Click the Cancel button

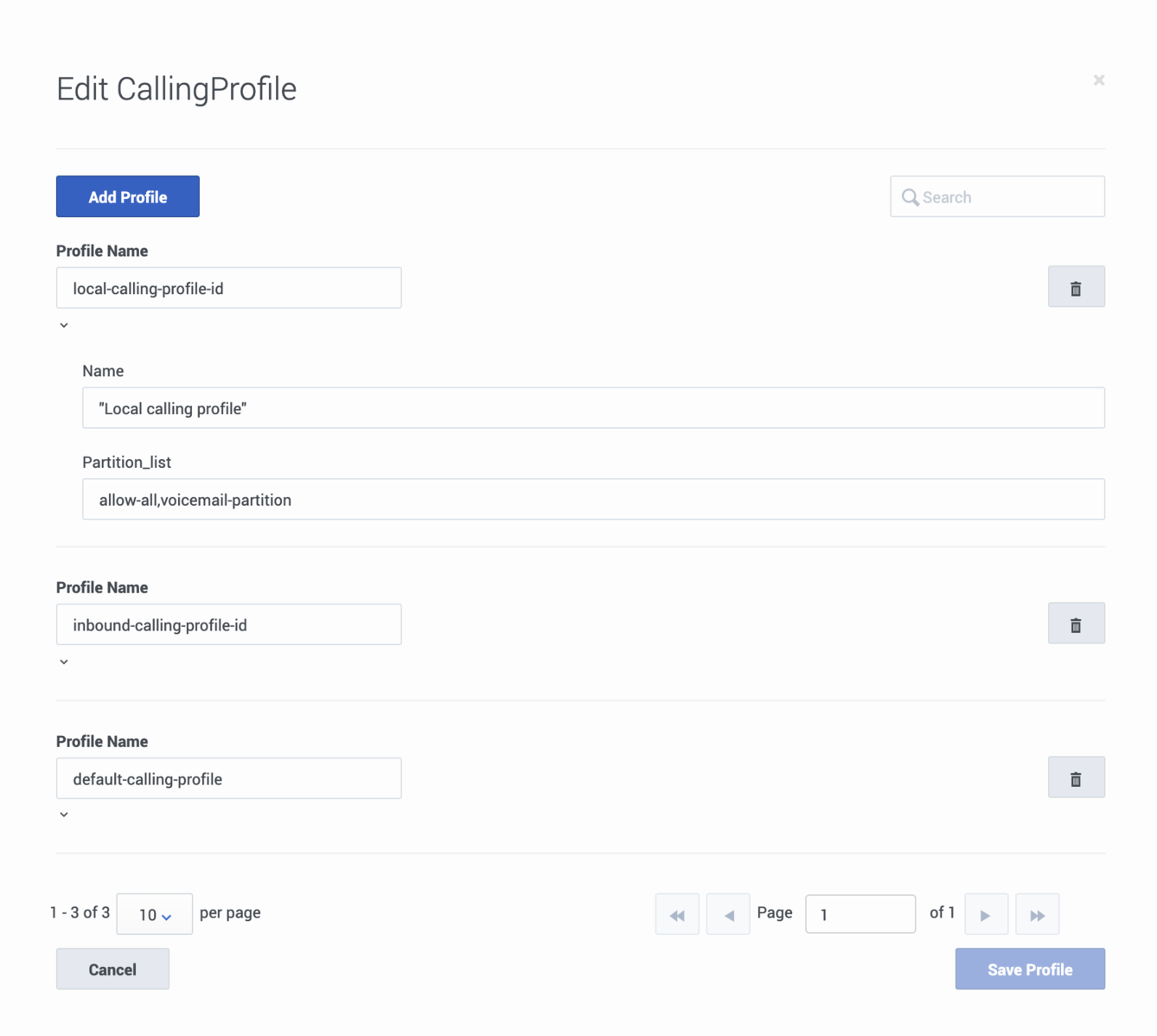coord(112,969)
